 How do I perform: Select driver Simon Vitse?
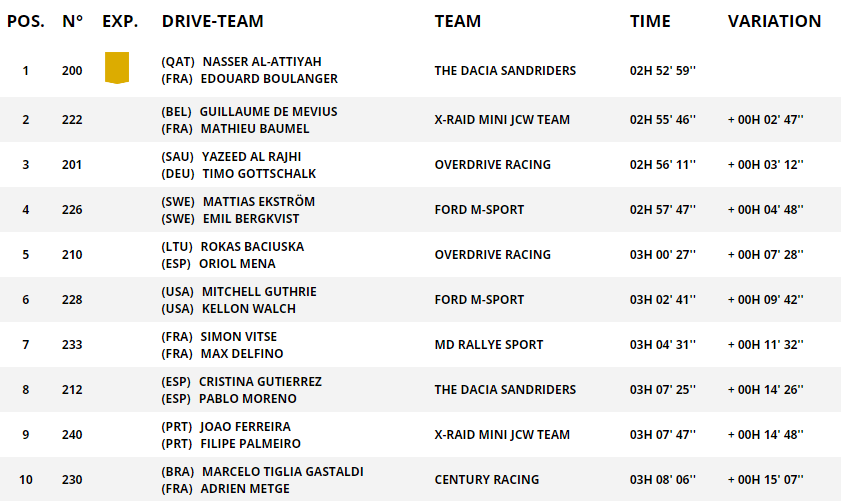point(239,337)
